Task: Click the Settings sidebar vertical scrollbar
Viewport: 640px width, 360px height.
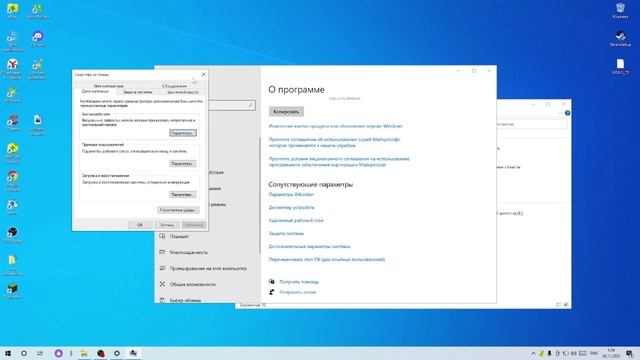Action: click(x=260, y=195)
